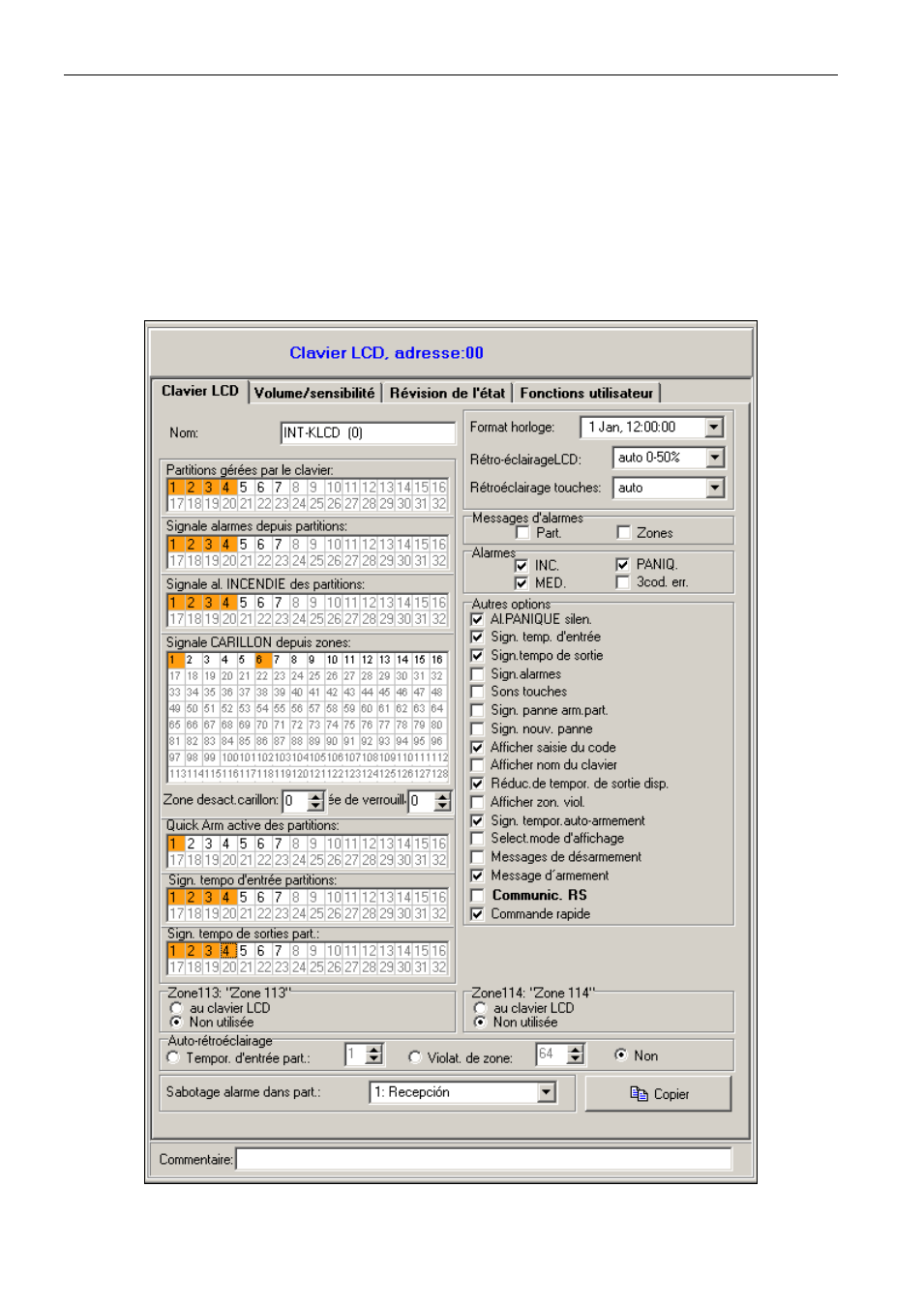
Task: Toggle partition 1 in Signale alarmes depuis partitions
Action: click(174, 545)
